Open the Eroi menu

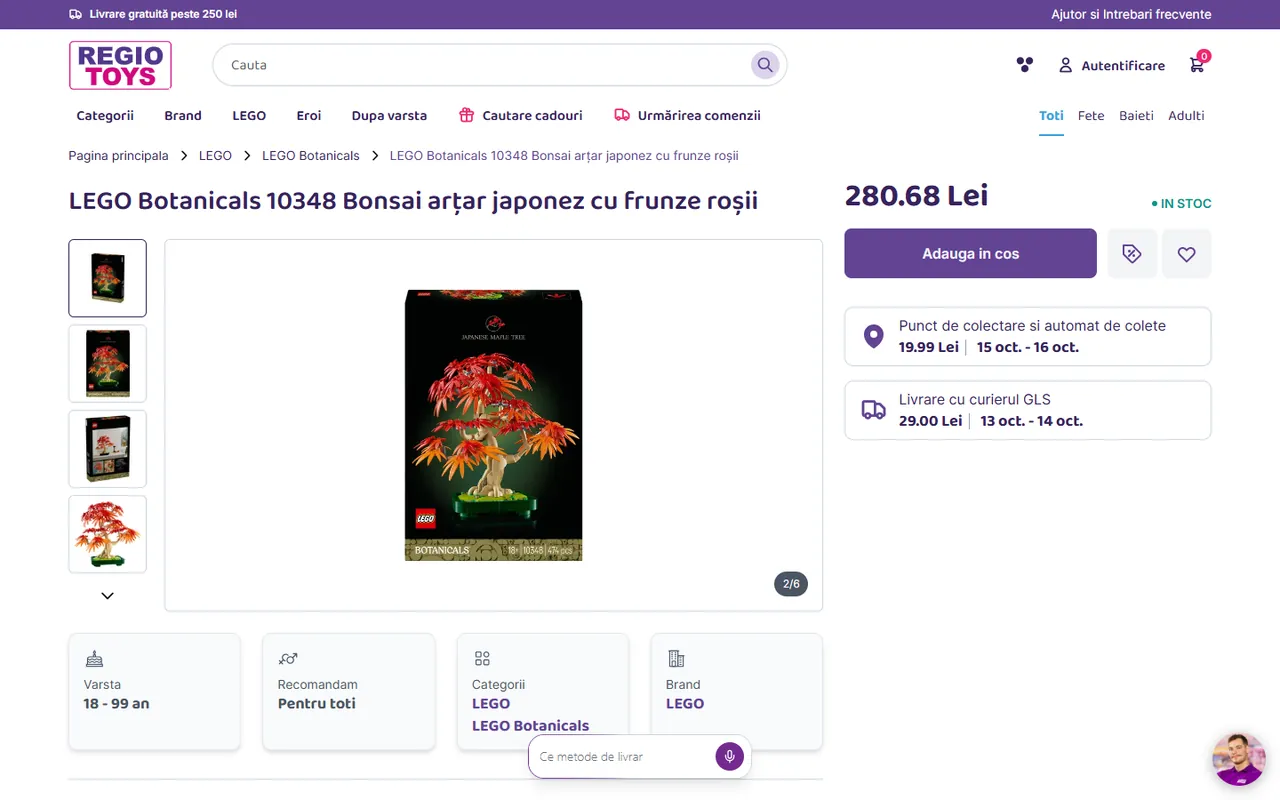coord(309,116)
